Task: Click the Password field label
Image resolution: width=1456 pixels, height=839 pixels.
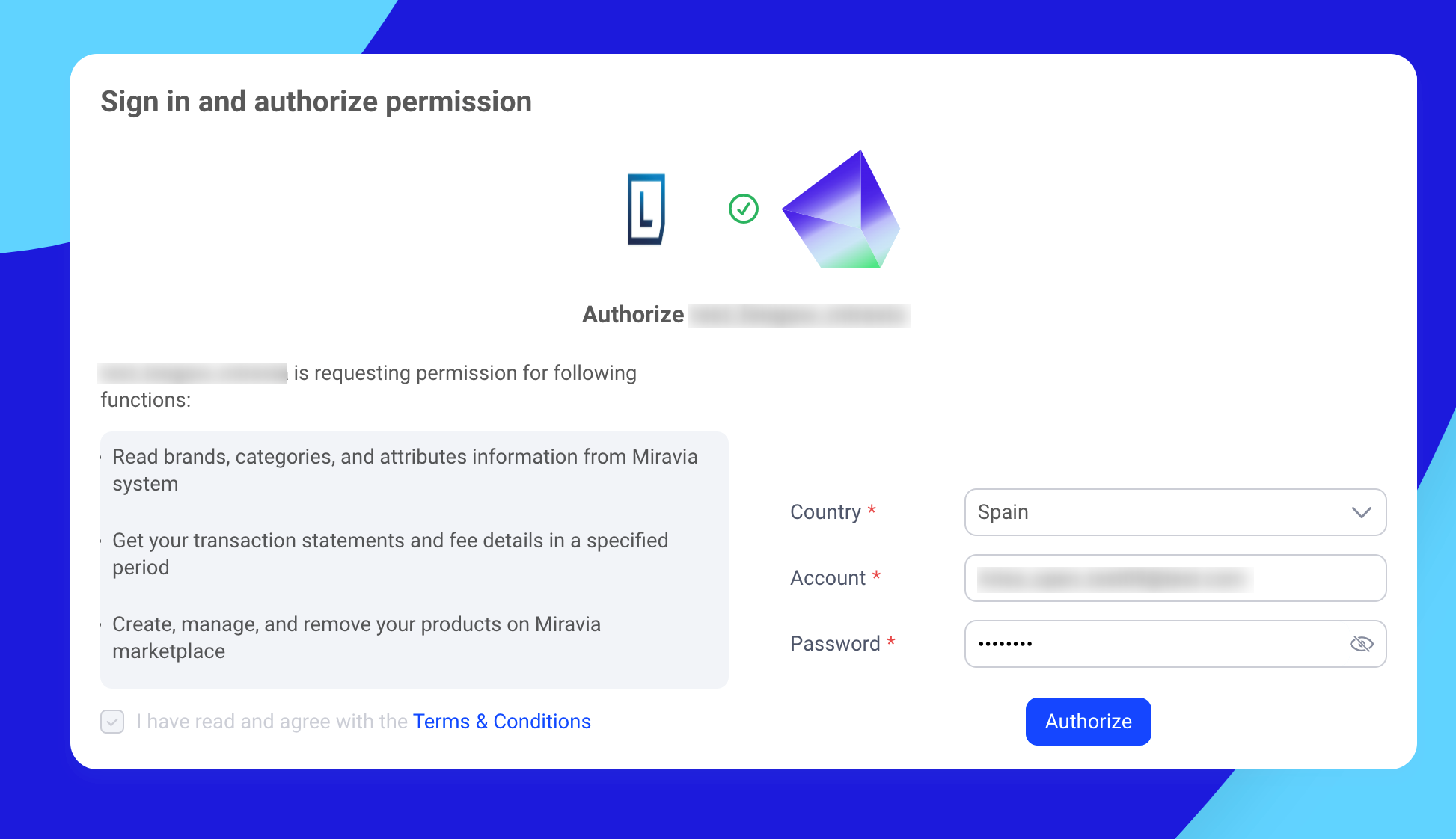Action: [x=835, y=644]
